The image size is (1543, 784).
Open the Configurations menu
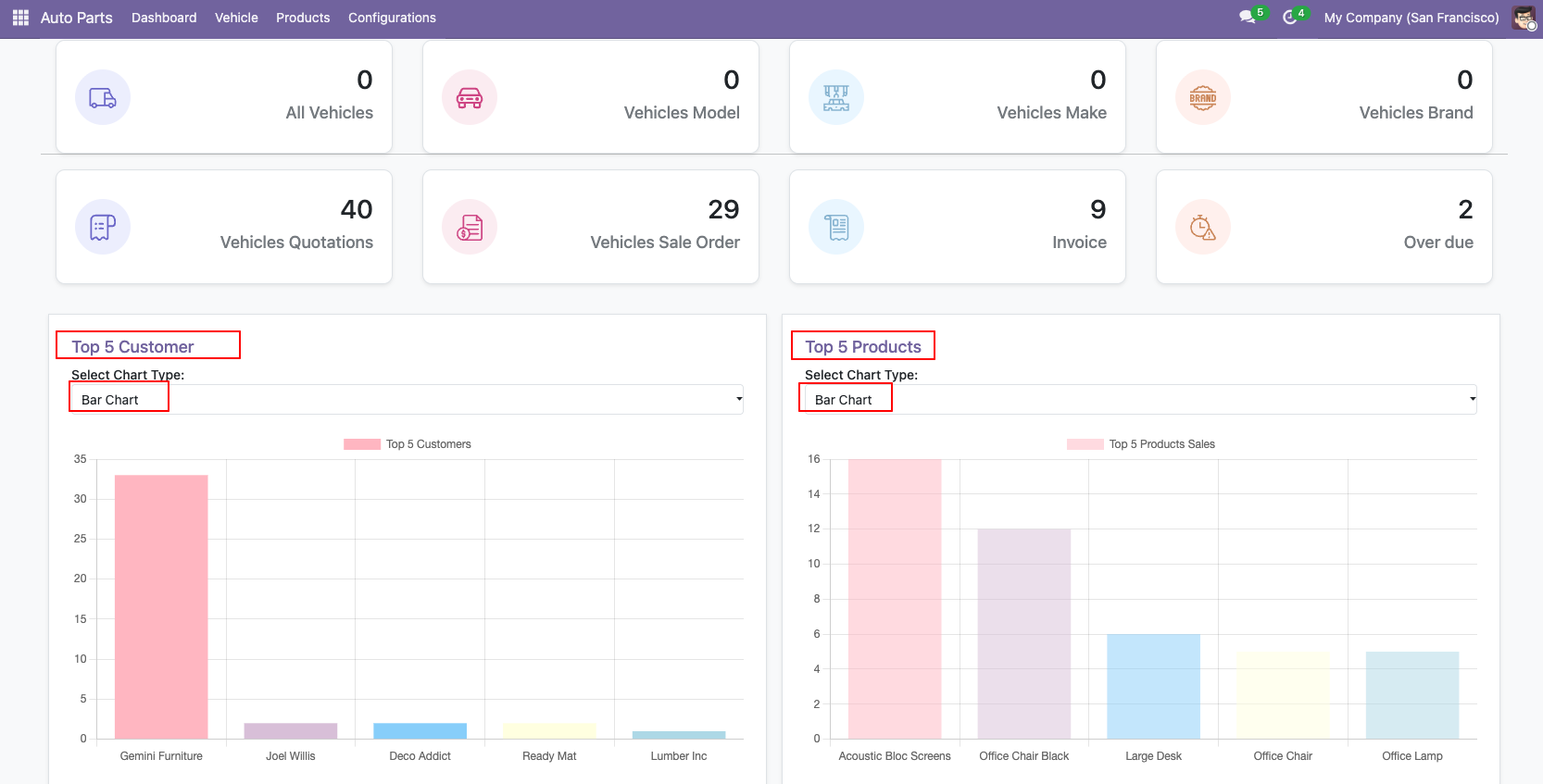(x=392, y=18)
